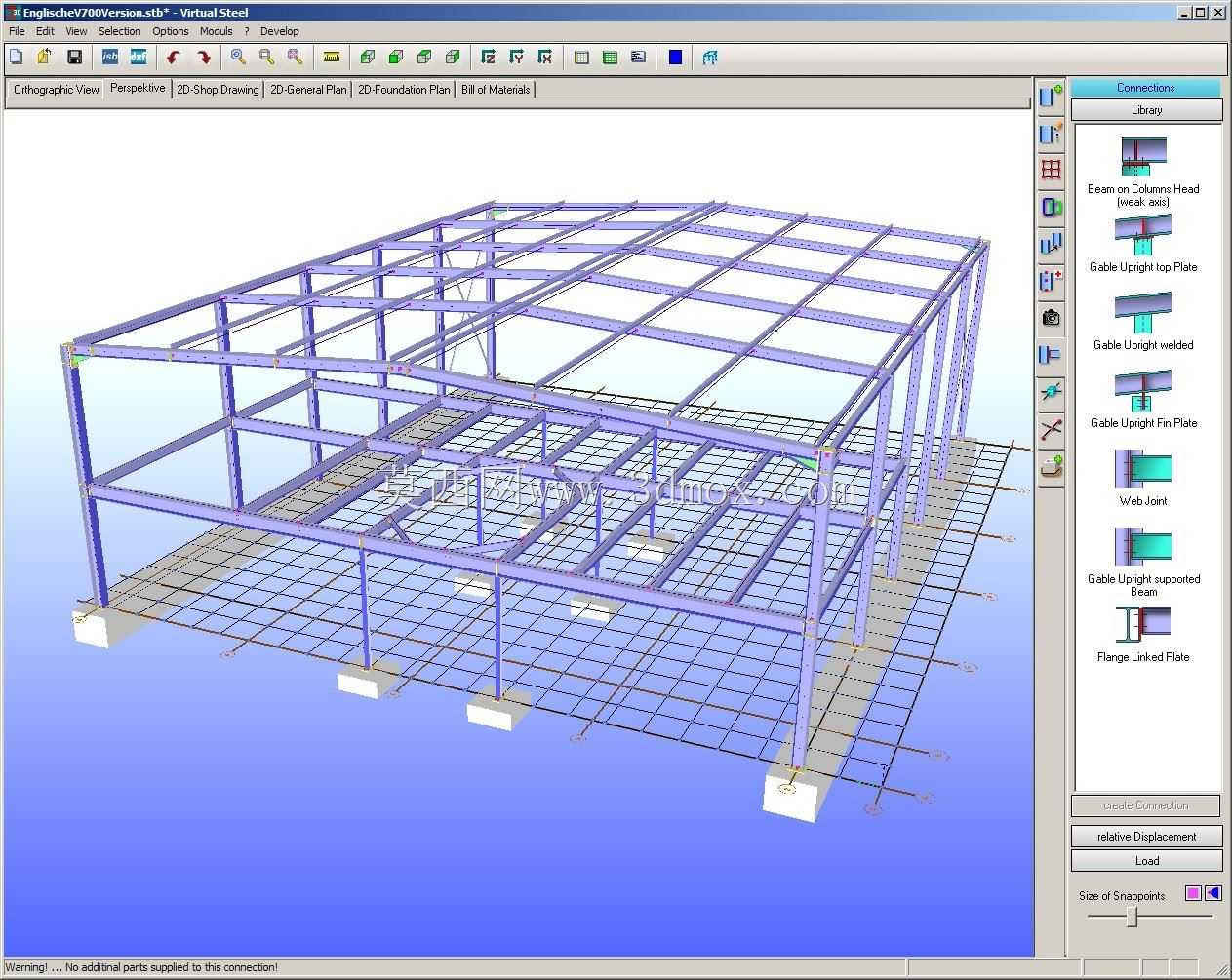Click the red crossing lines sidebar icon

coord(1051,429)
